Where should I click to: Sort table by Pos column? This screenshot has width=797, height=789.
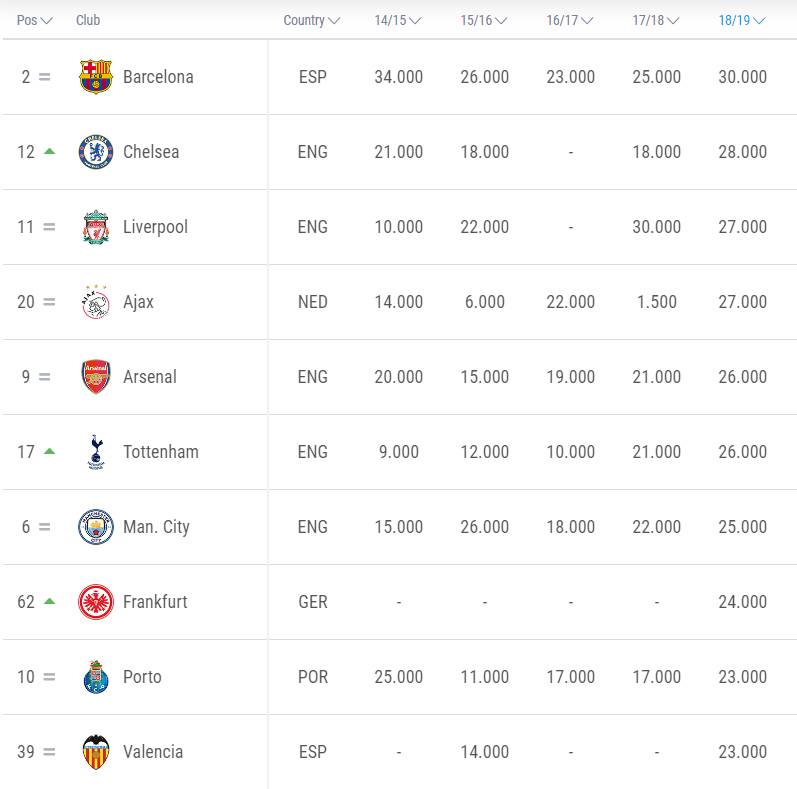pyautogui.click(x=35, y=20)
